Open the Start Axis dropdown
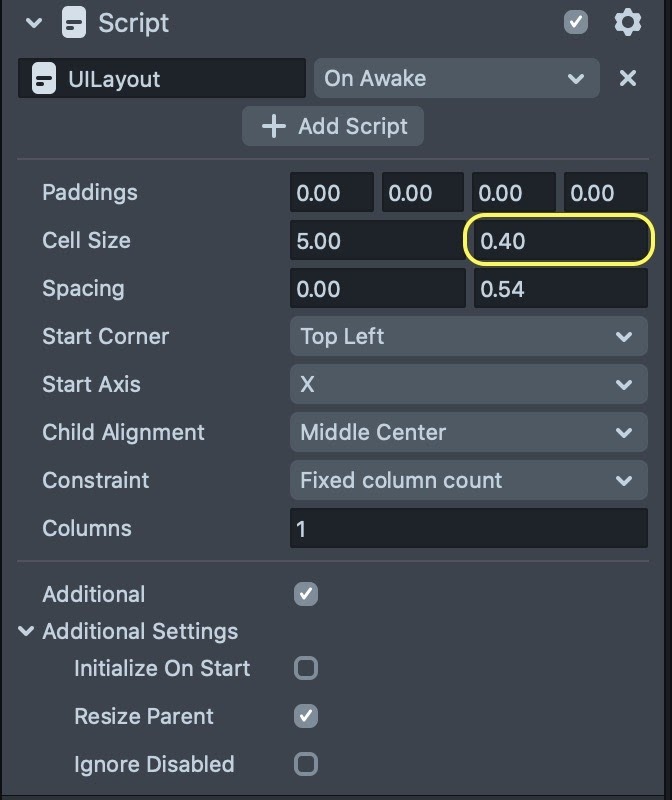The width and height of the screenshot is (672, 800). pos(468,384)
